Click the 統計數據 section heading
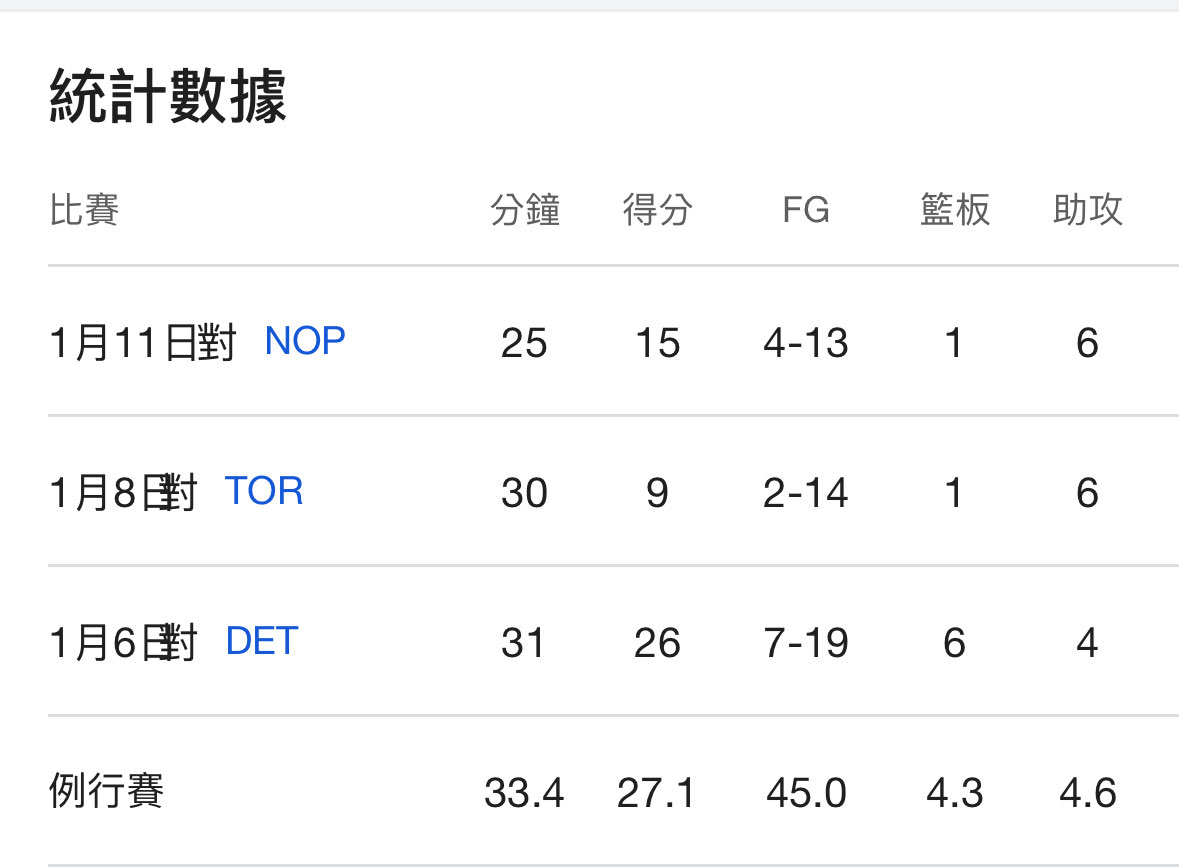The image size is (1179, 868). [x=168, y=99]
